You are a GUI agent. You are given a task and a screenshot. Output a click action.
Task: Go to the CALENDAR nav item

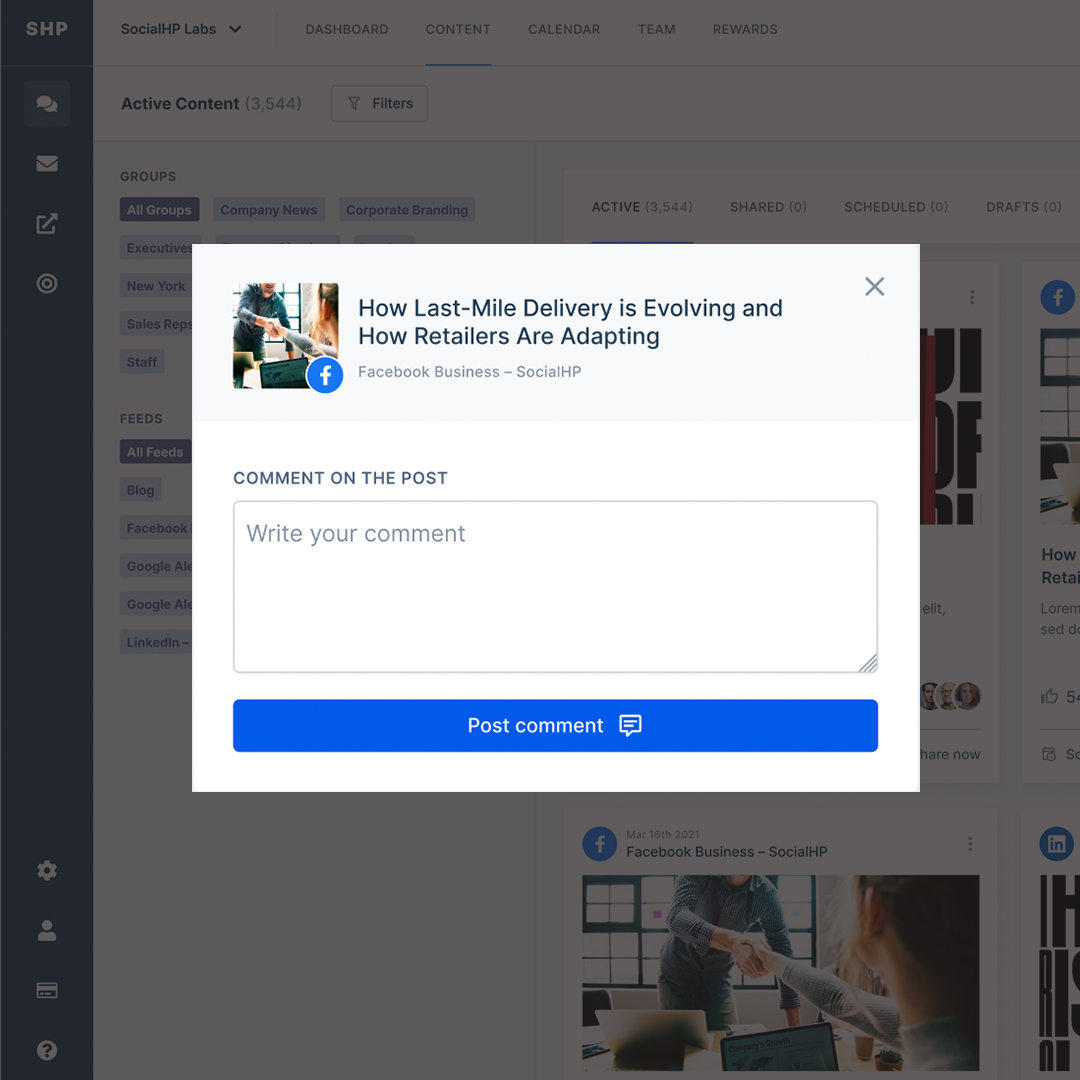coord(564,30)
